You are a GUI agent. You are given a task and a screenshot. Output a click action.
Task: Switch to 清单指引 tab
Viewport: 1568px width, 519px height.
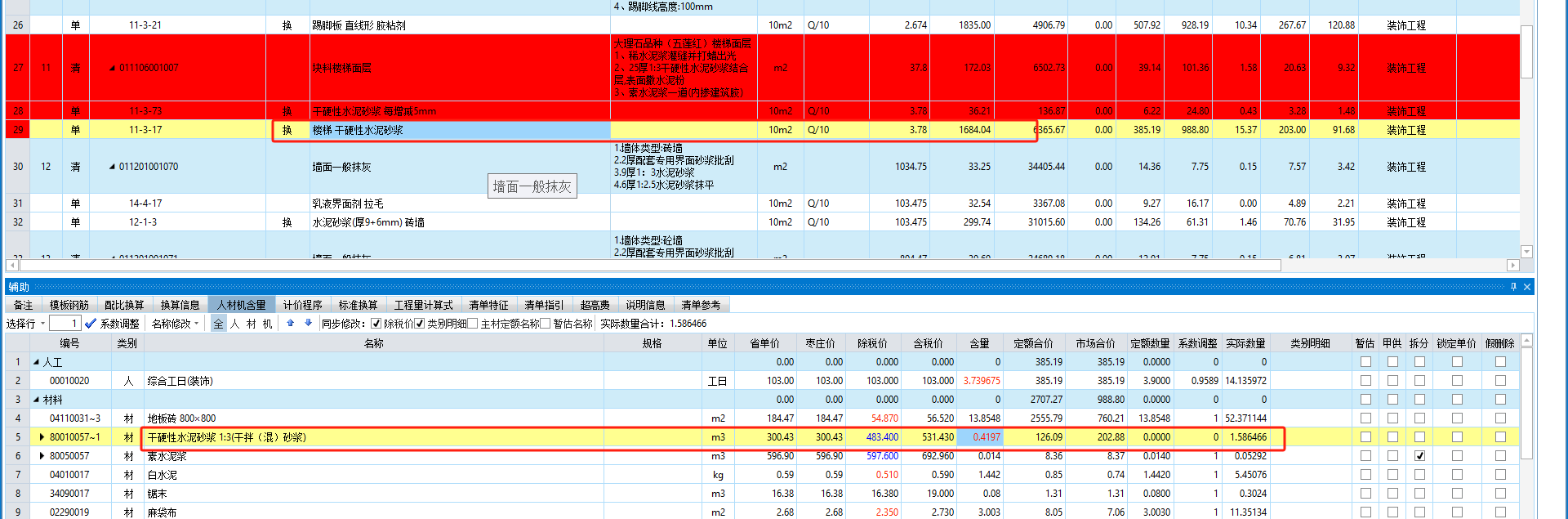point(544,305)
